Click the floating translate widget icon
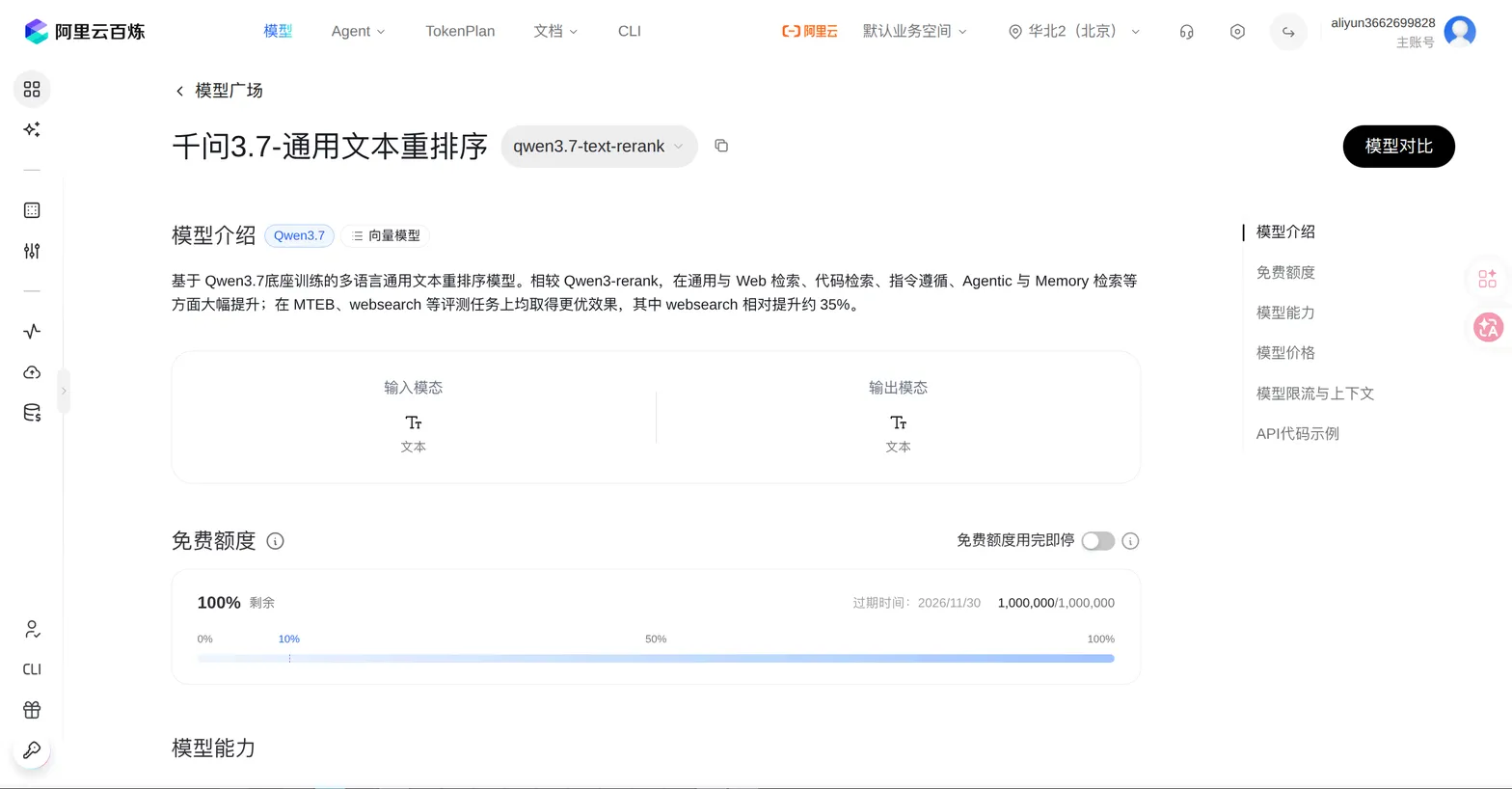 [1488, 327]
